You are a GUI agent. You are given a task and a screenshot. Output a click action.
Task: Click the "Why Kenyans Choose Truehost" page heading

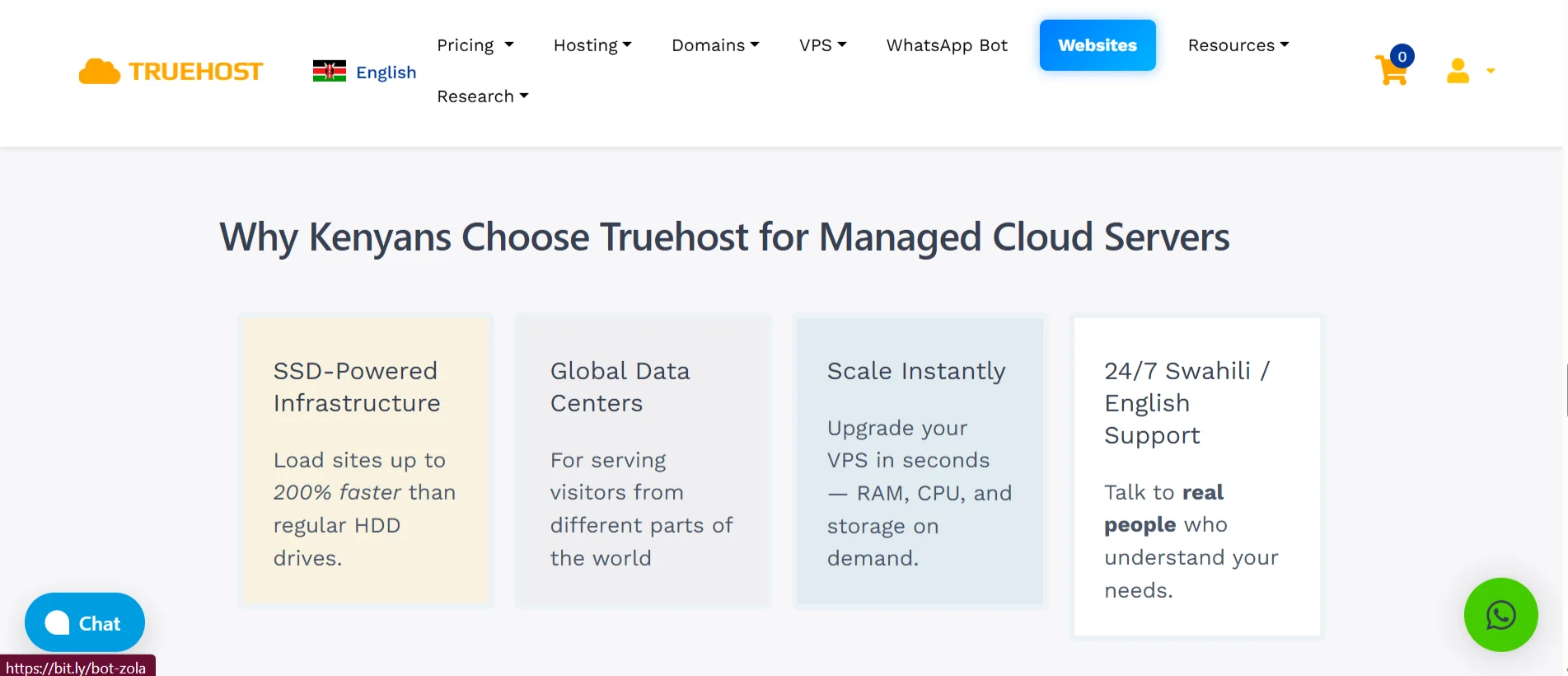(x=724, y=237)
